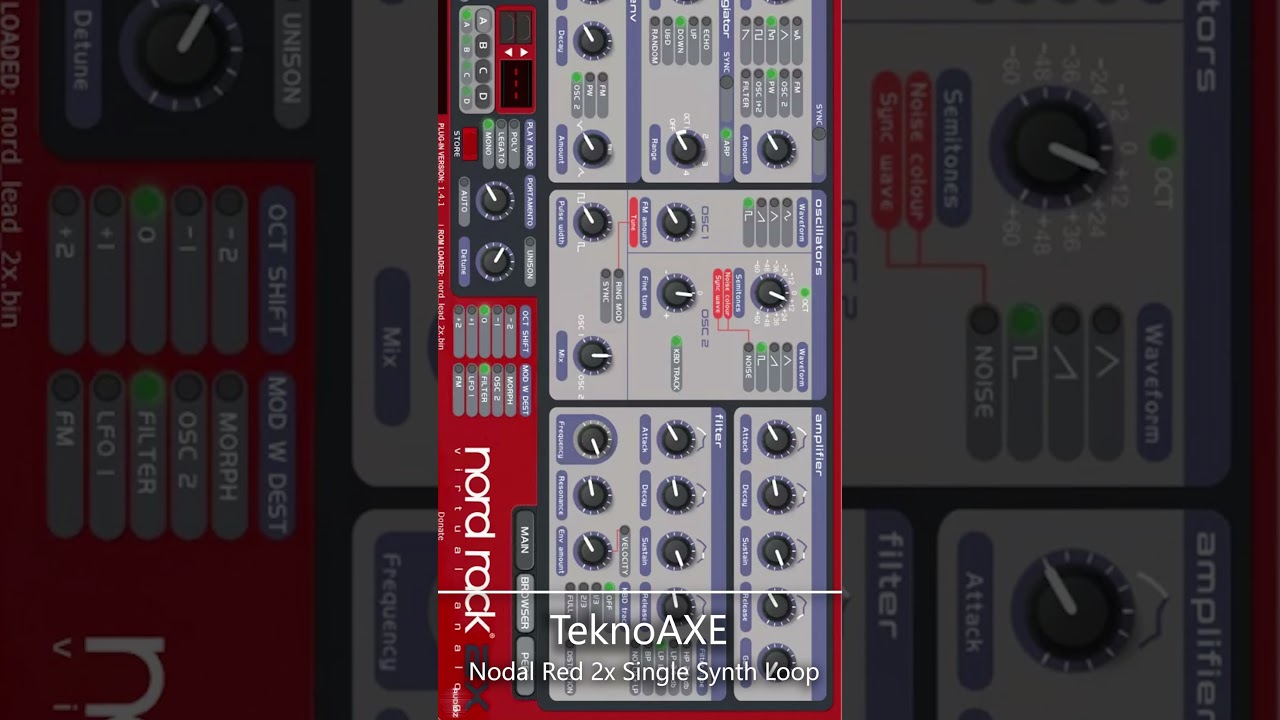
Task: Set arpeggiator mode to ECHO
Action: click(707, 40)
